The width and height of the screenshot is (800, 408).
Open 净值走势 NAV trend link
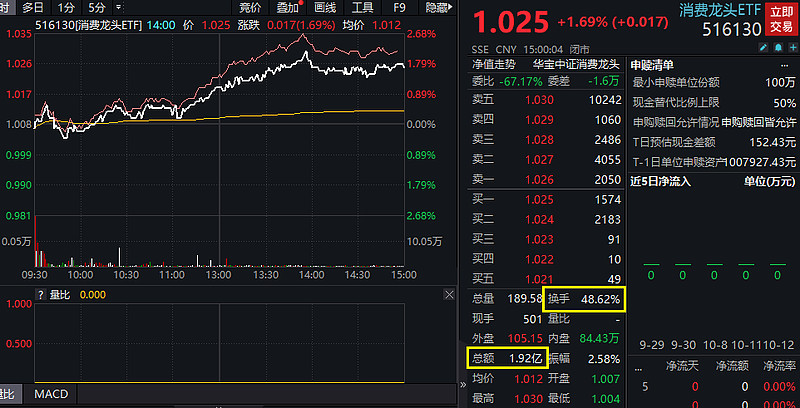tap(493, 65)
